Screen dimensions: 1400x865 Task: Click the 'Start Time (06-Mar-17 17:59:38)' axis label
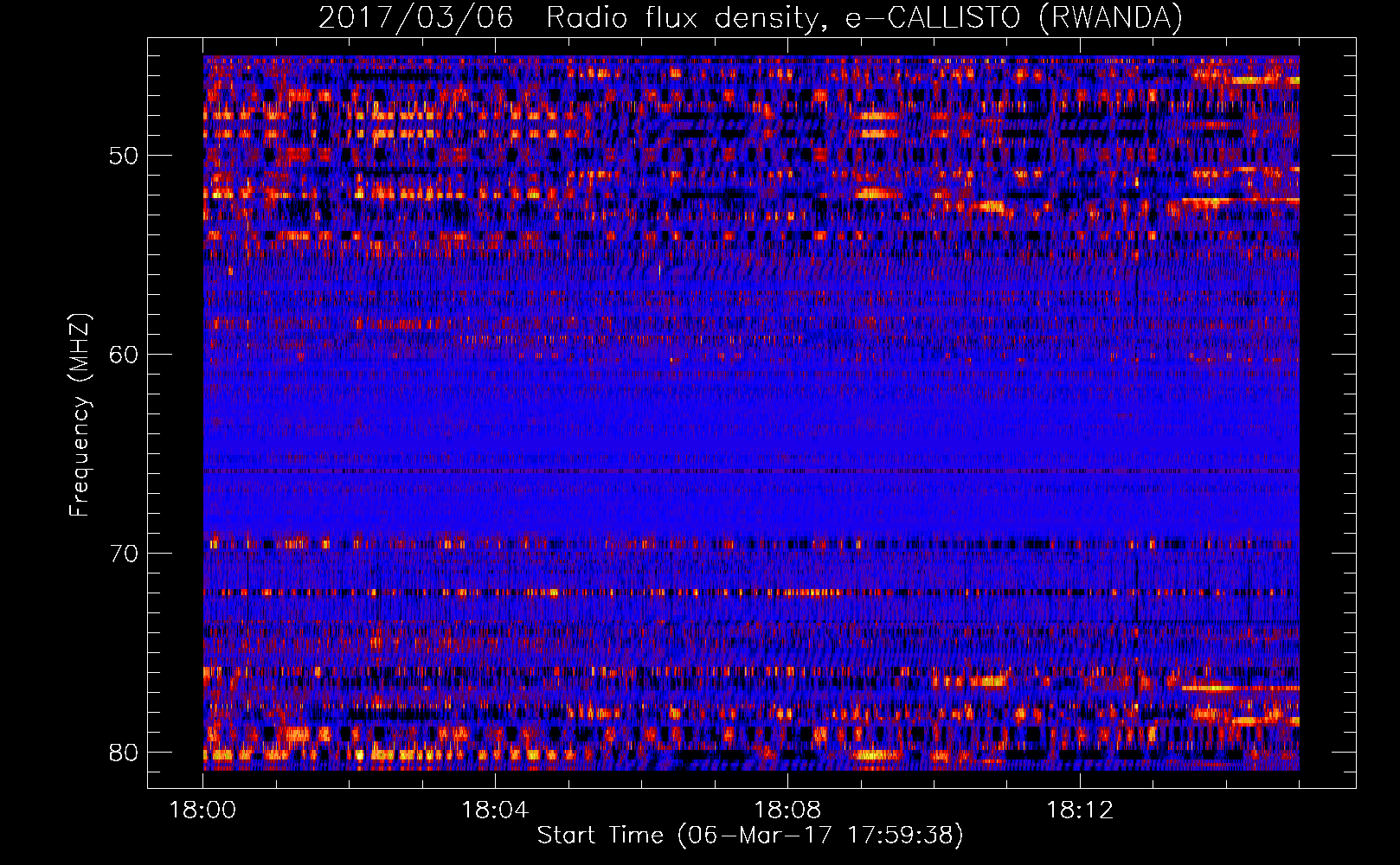pos(750,836)
